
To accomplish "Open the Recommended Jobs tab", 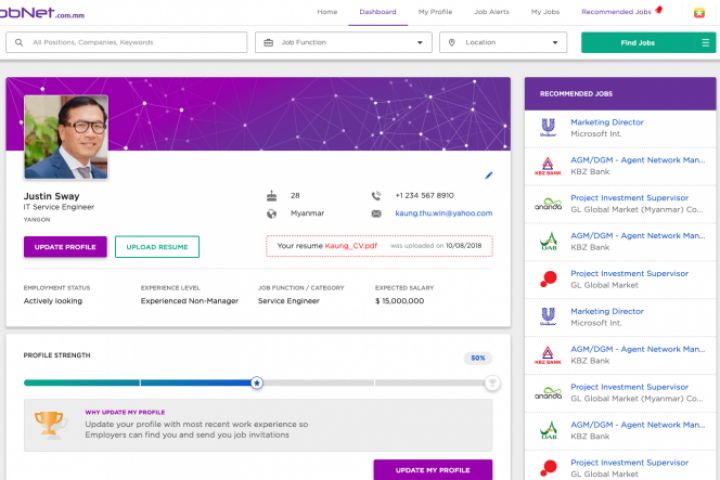I will pos(616,12).
